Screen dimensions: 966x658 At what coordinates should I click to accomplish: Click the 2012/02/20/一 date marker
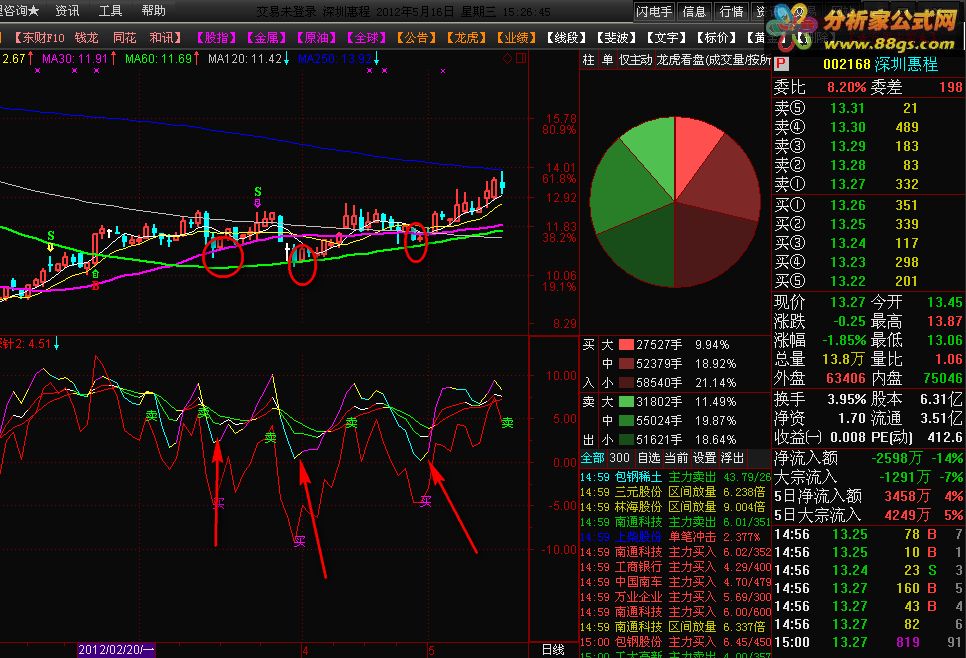click(116, 650)
